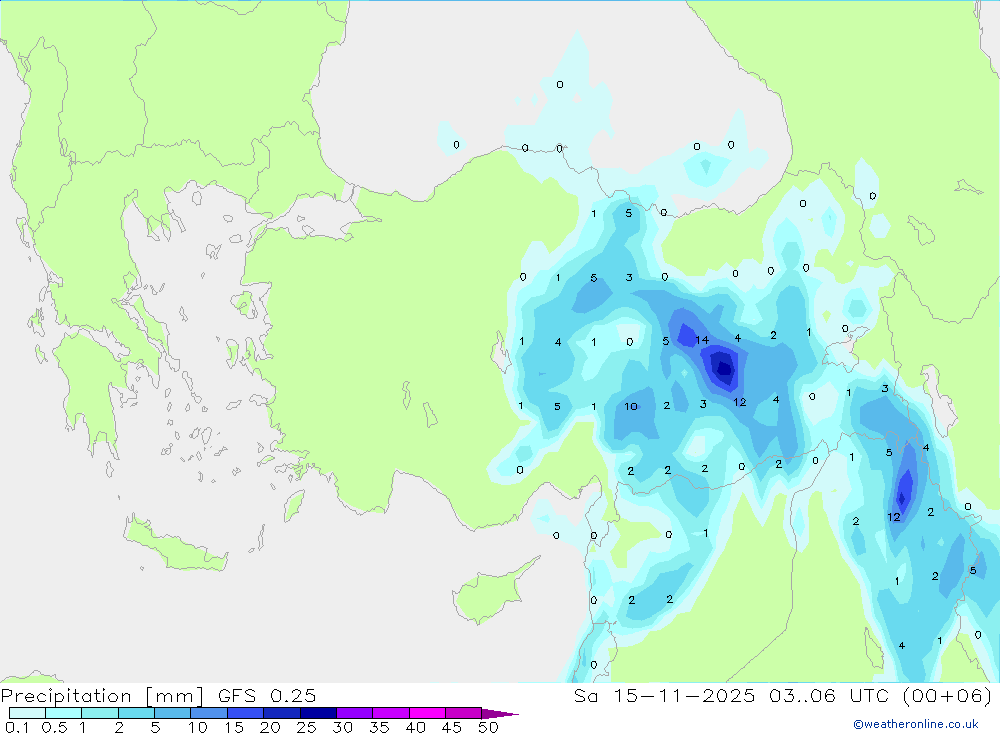Open the weatheronline.co.uk copyright link
1000x733 pixels.
coord(916,724)
